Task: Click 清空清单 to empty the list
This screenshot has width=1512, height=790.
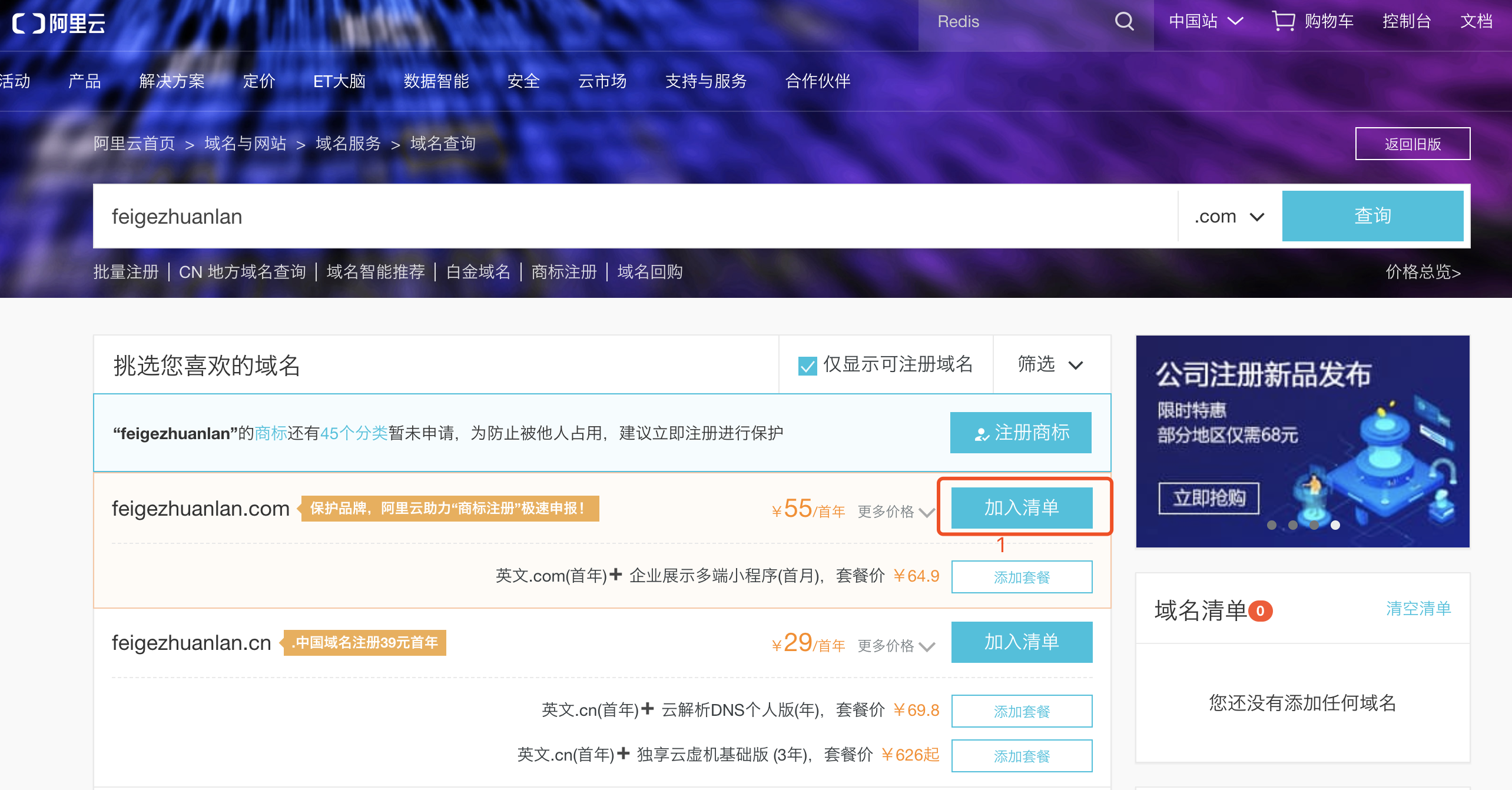Action: point(1421,609)
